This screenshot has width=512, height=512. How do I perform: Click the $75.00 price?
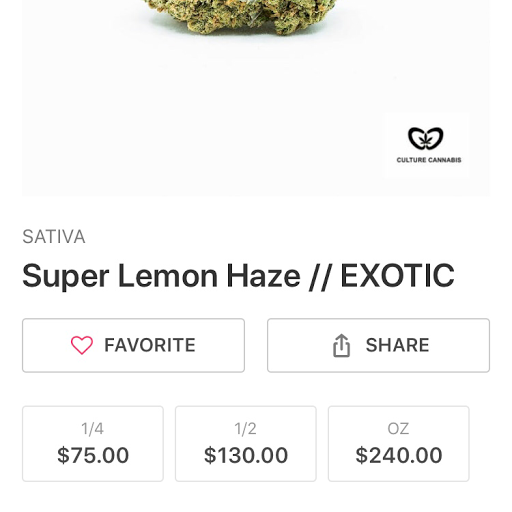coord(93,455)
